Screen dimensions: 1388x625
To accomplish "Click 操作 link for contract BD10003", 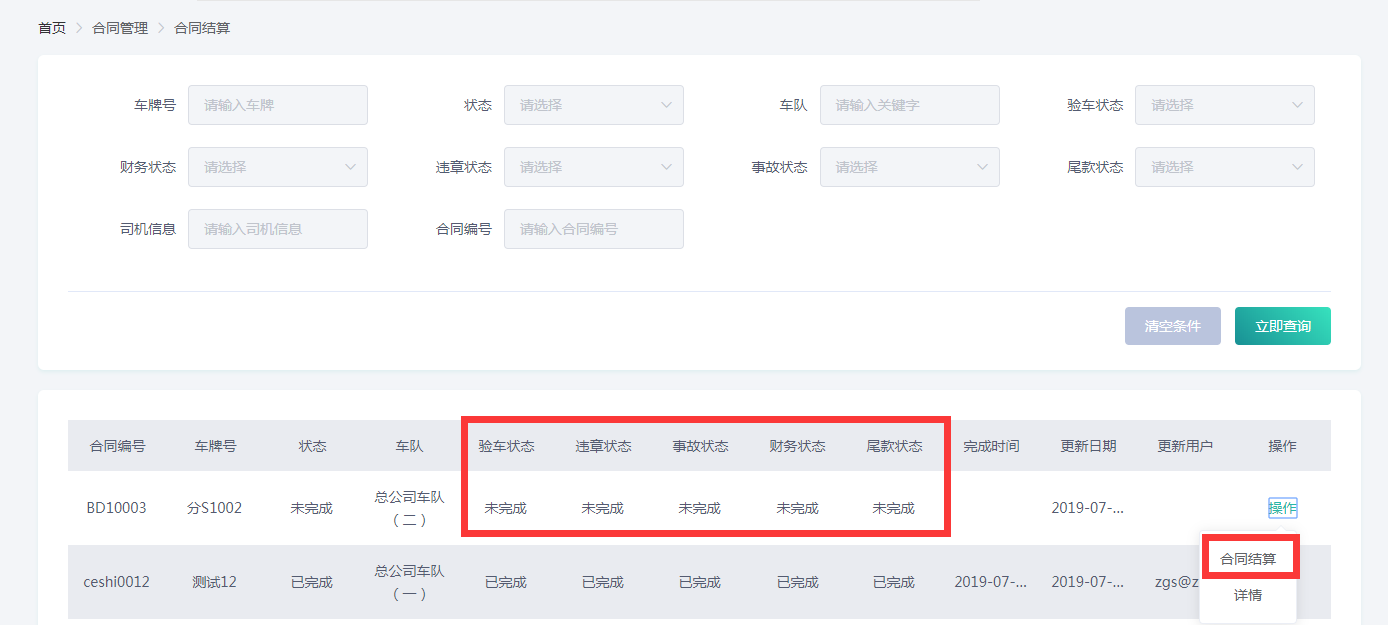I will pos(1282,508).
